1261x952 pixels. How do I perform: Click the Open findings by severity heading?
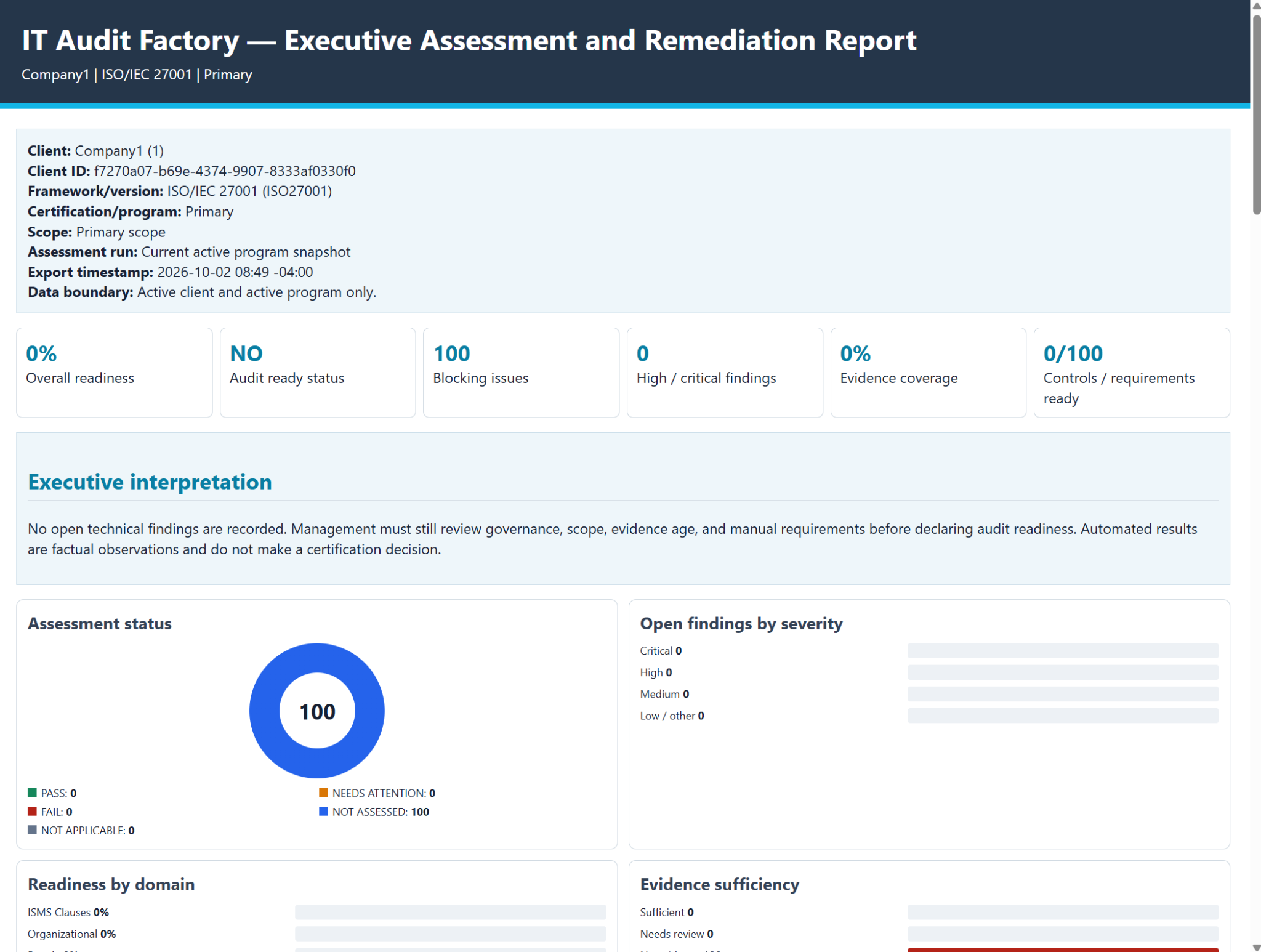tap(741, 623)
